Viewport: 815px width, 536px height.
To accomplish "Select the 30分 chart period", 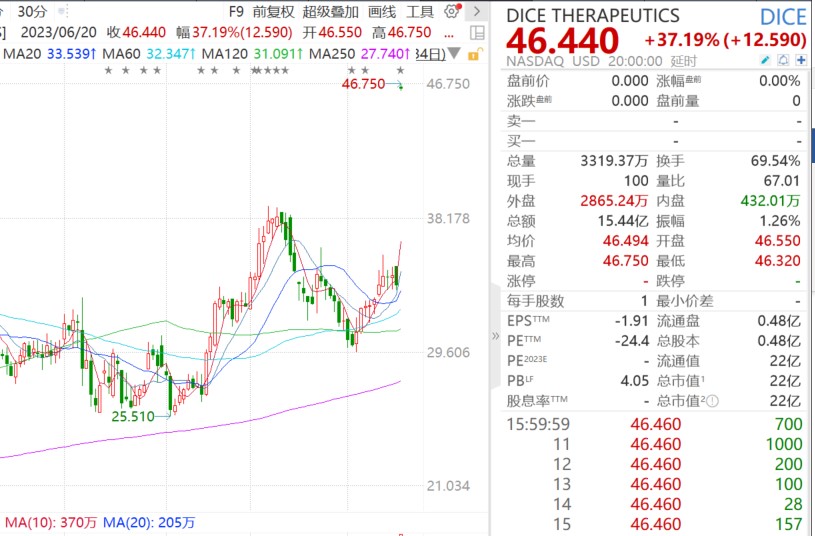I will [x=32, y=11].
